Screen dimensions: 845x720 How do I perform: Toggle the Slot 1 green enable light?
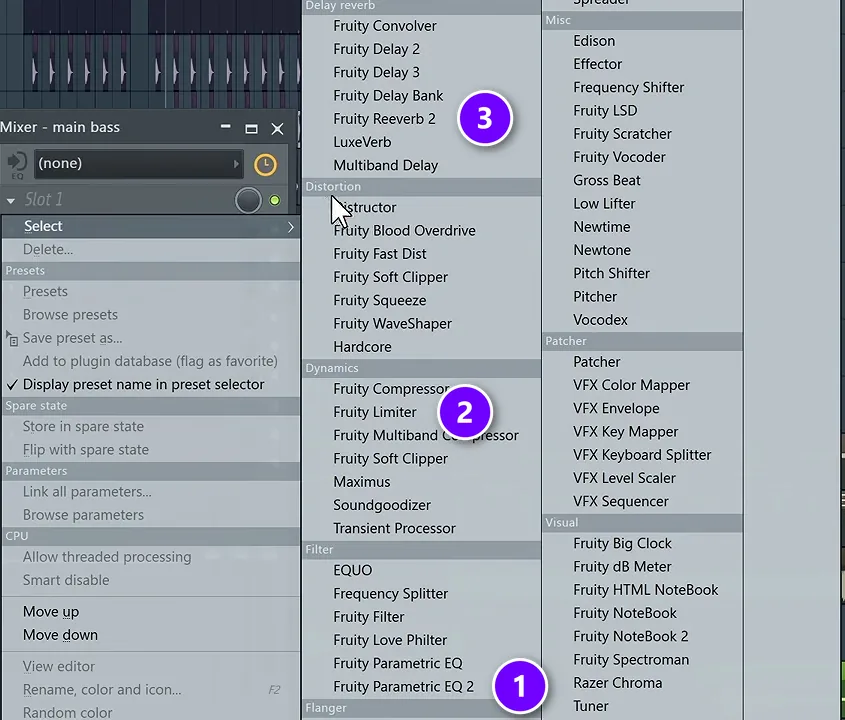coord(275,200)
